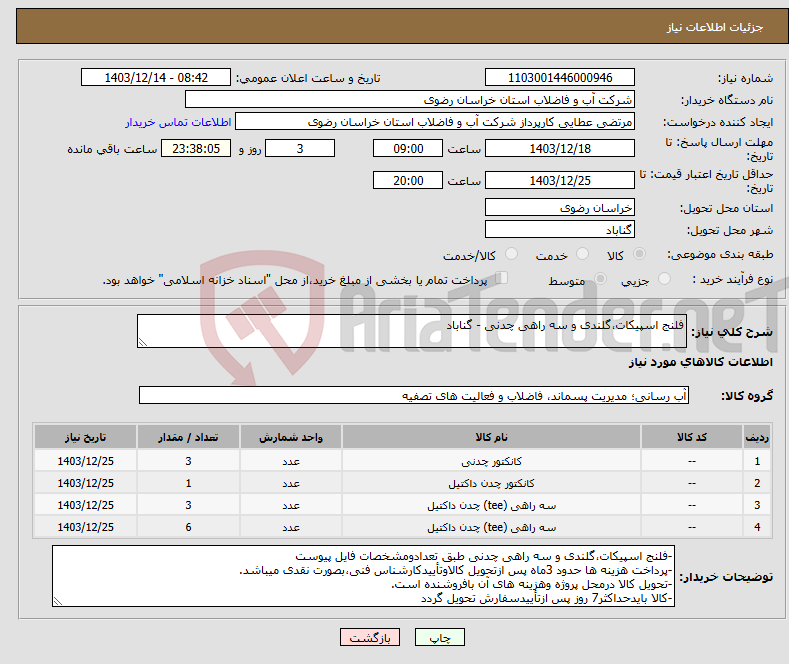Click the price validity date 1403/12/25 field

tap(560, 180)
